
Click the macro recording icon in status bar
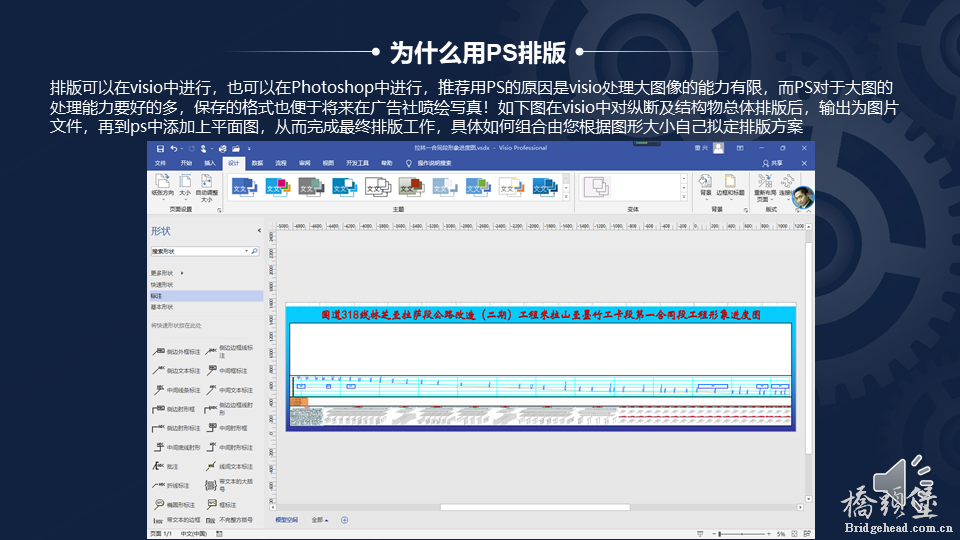tap(219, 534)
